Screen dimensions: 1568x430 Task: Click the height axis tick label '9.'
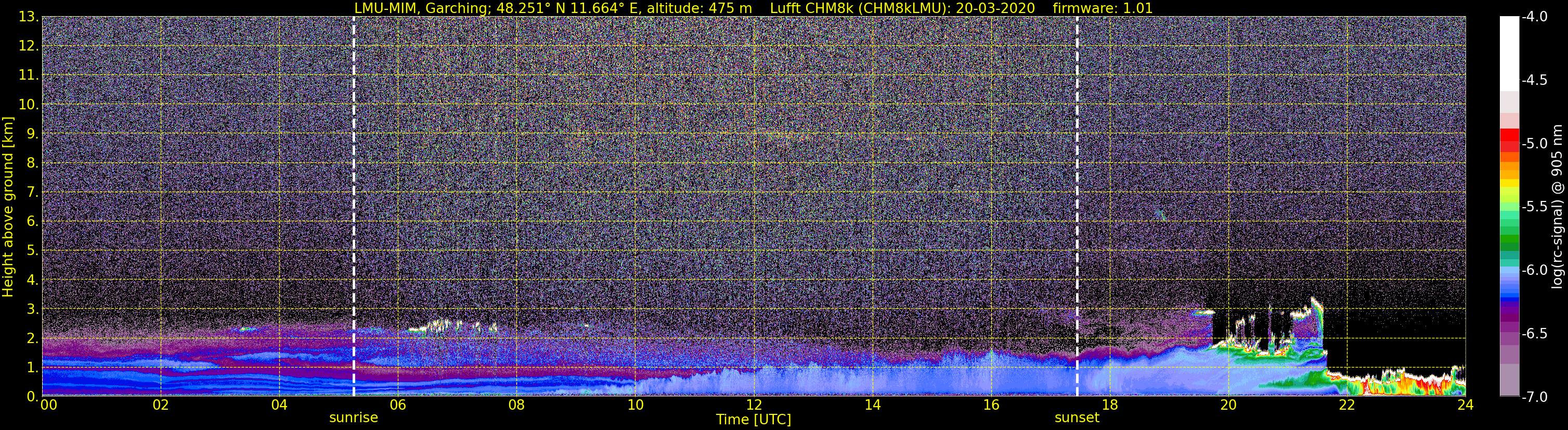(x=33, y=134)
